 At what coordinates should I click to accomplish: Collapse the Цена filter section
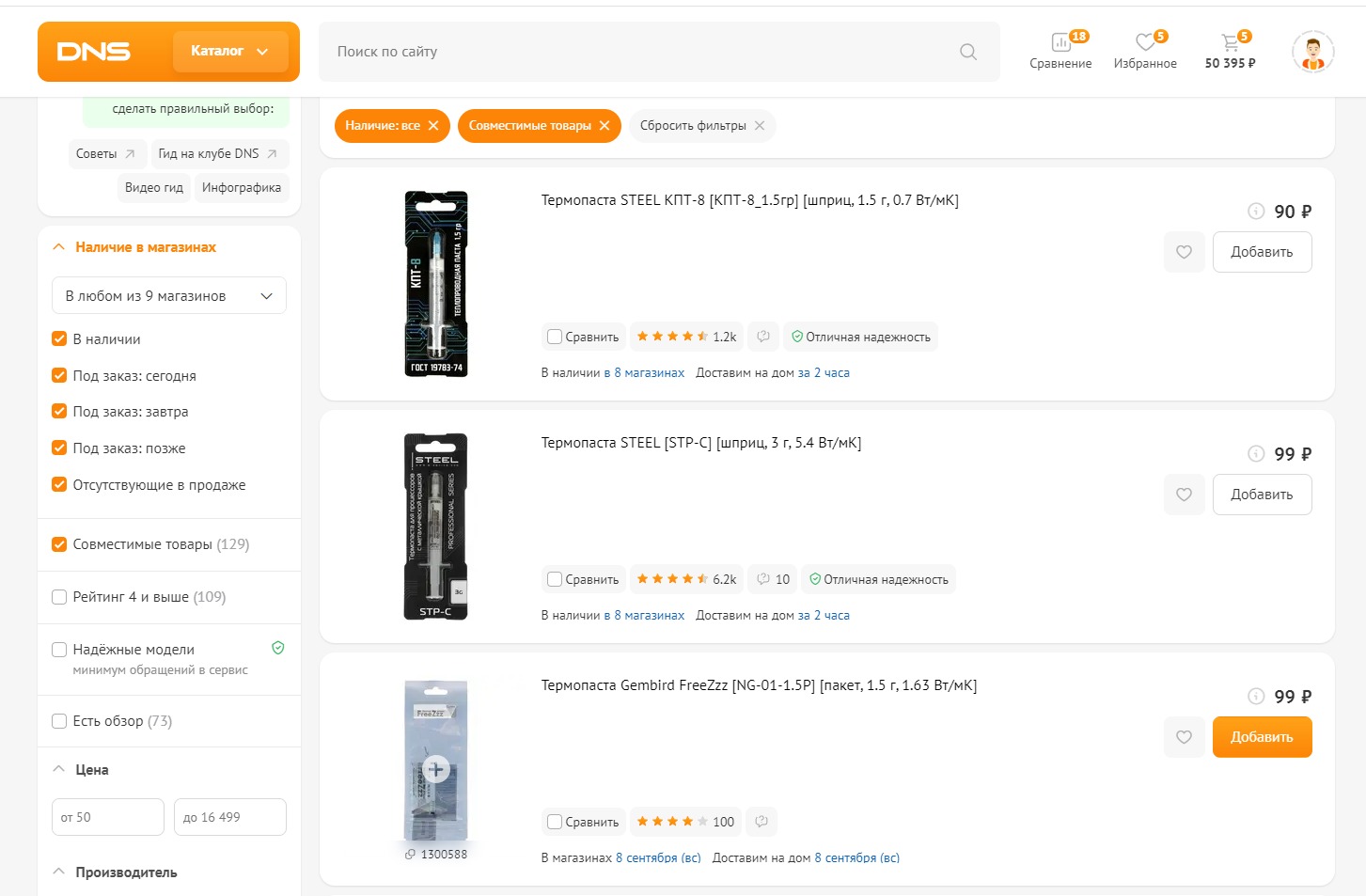tap(58, 769)
